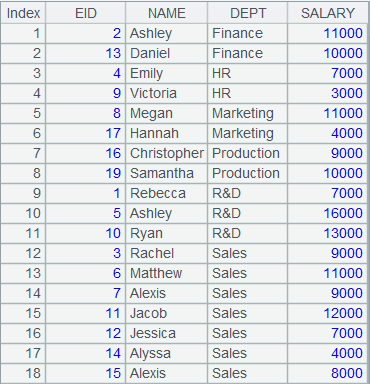Click Megan's Marketing department cell
This screenshot has width=370, height=384.
pyautogui.click(x=248, y=113)
